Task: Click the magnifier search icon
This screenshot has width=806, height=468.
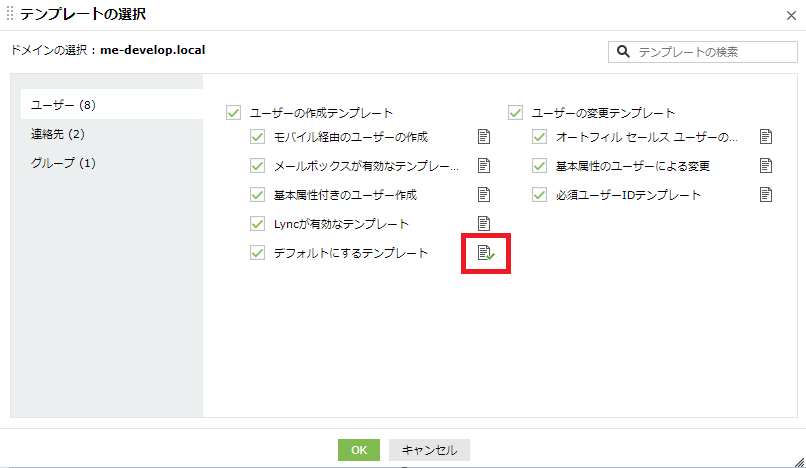Action: [623, 51]
